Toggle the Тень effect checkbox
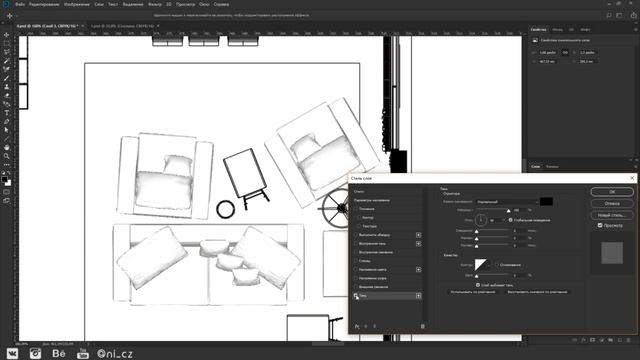 tap(356, 296)
